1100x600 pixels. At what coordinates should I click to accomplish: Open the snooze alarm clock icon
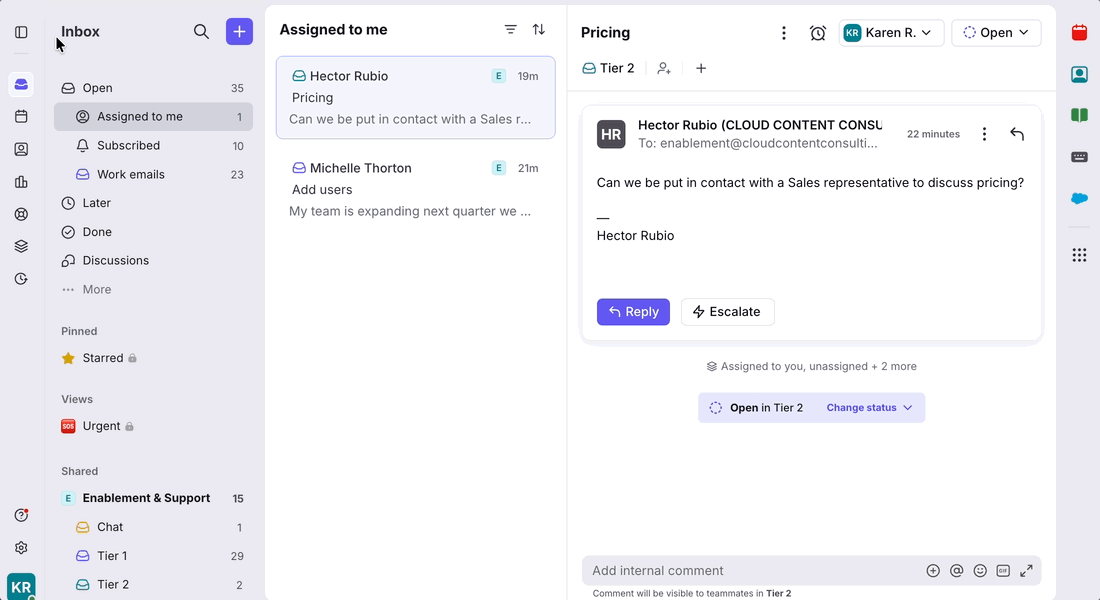pos(817,33)
